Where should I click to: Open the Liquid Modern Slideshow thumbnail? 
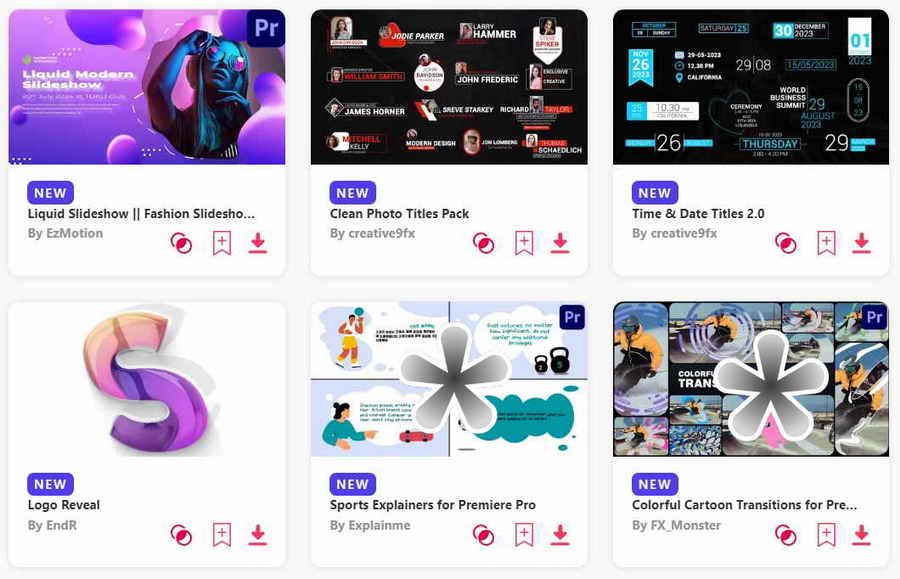[x=147, y=87]
